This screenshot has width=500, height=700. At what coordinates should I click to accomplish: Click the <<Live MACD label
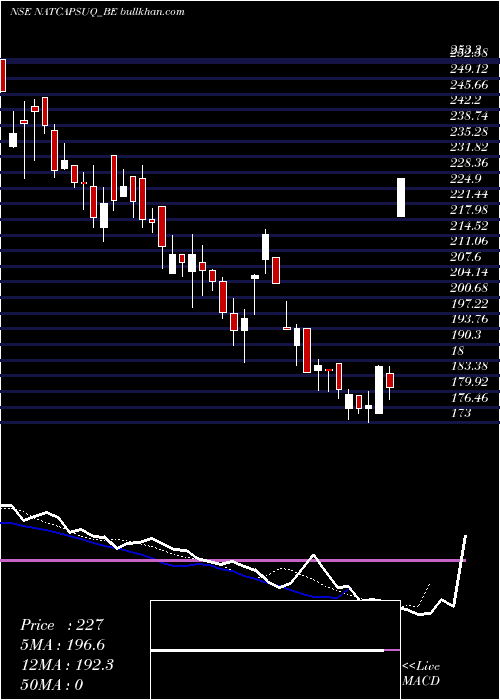(421, 673)
